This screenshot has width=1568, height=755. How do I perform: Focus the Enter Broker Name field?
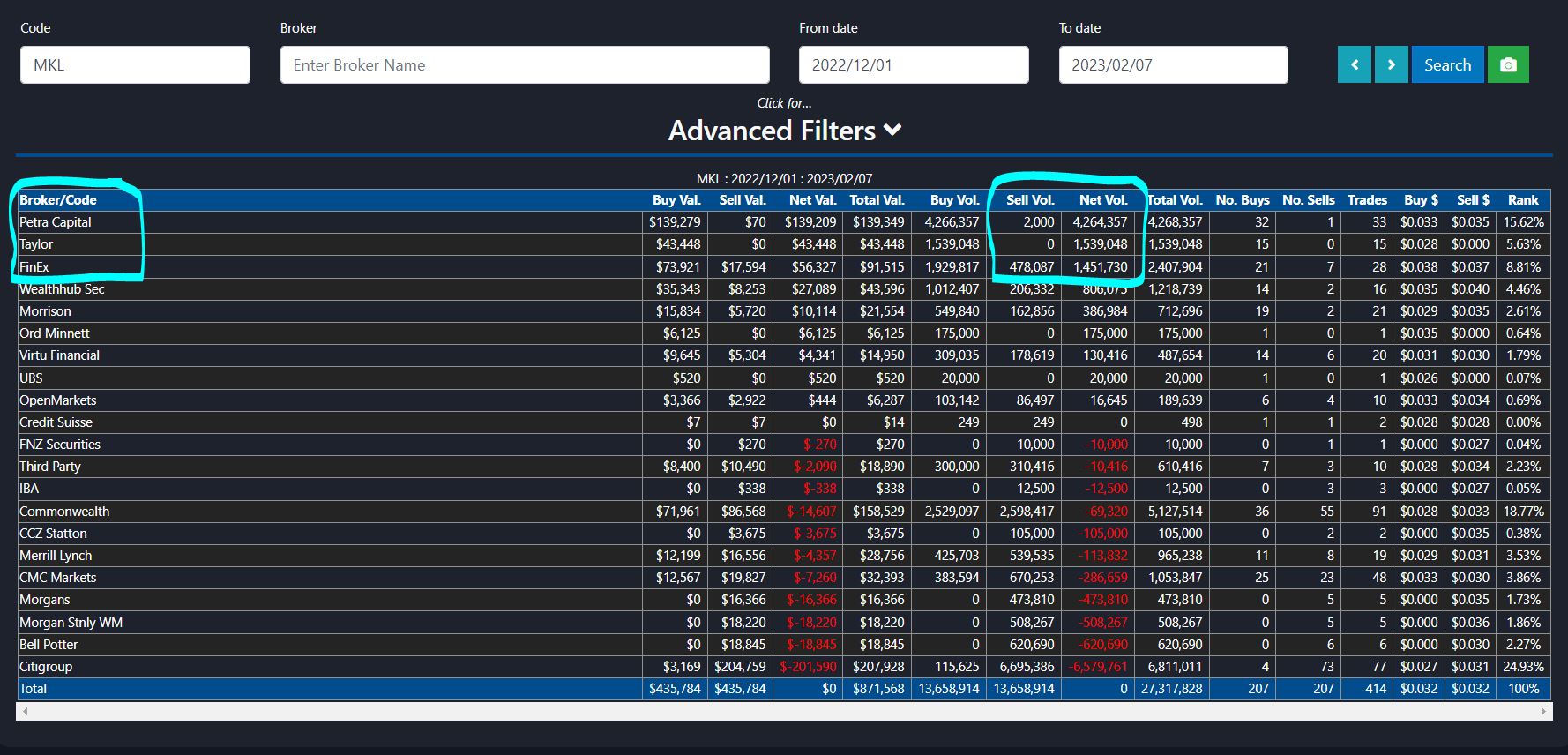tap(525, 65)
